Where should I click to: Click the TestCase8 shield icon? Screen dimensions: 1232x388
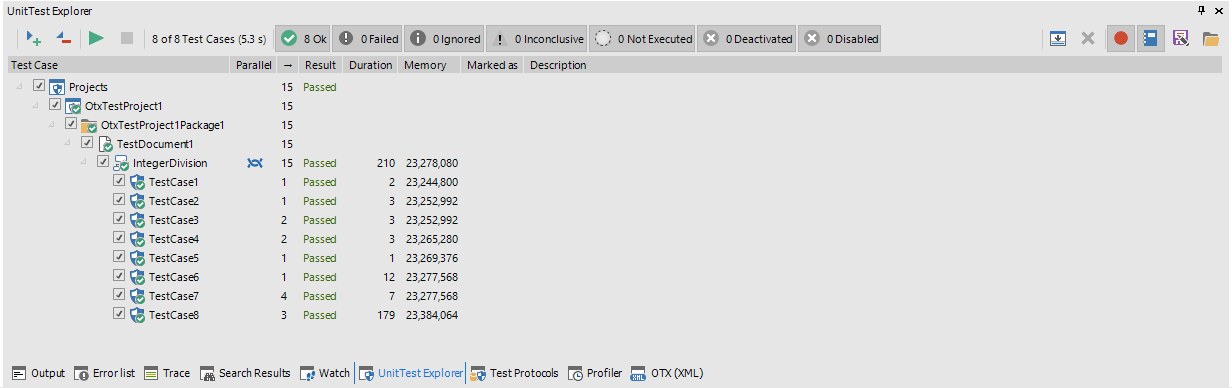137,315
